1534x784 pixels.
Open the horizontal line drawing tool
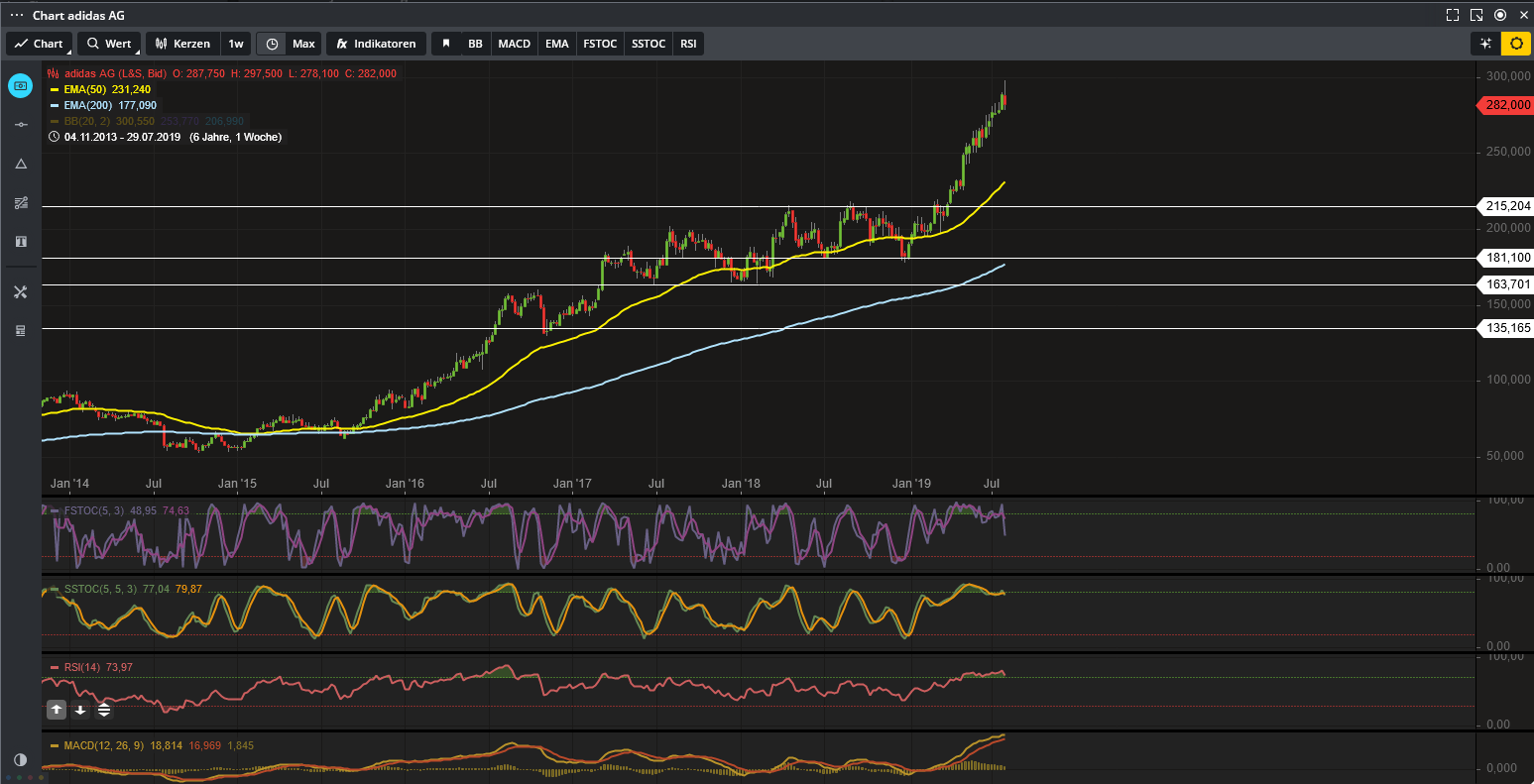coord(20,124)
